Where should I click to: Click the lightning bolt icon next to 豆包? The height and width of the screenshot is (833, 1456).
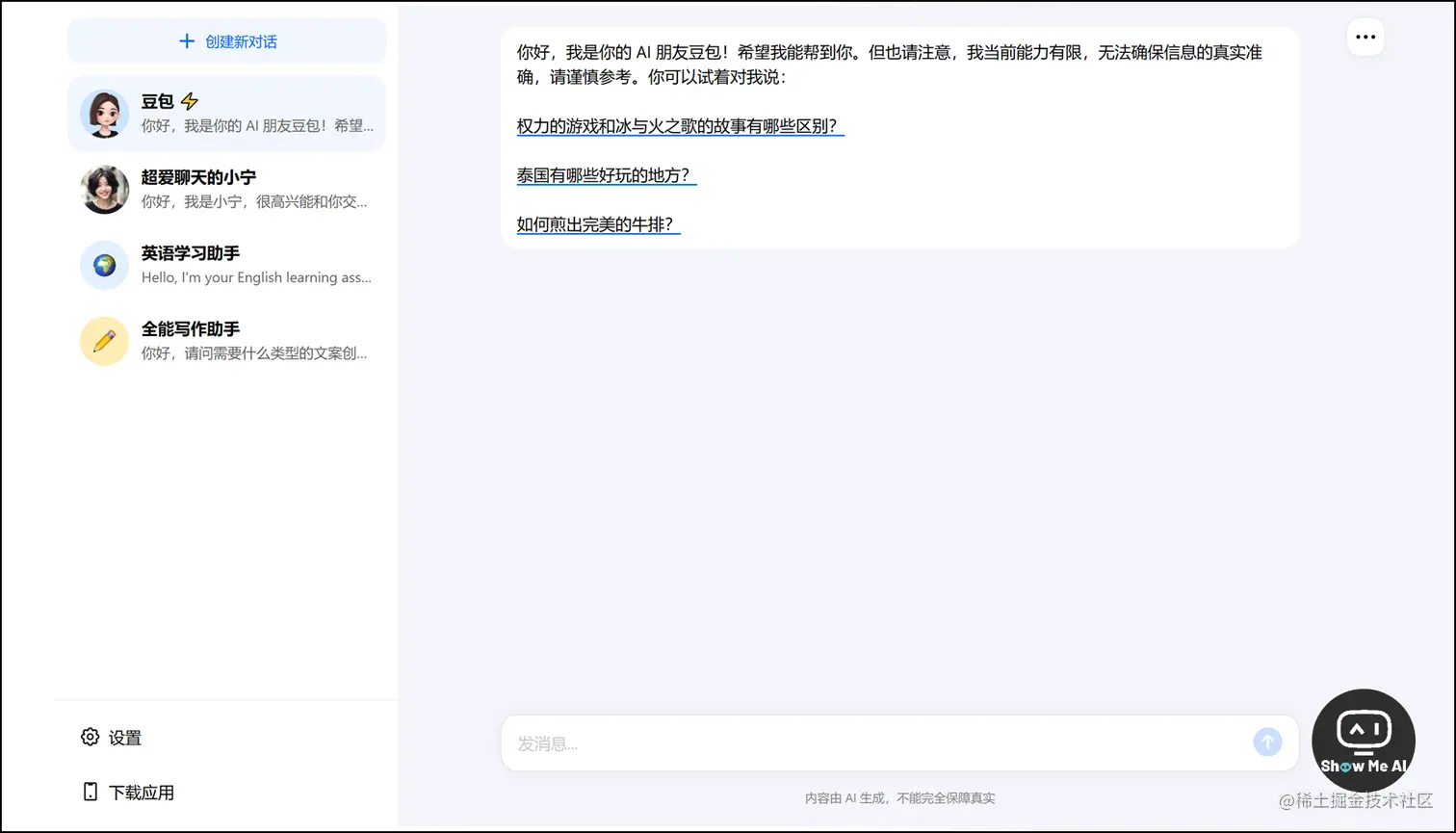tap(190, 101)
